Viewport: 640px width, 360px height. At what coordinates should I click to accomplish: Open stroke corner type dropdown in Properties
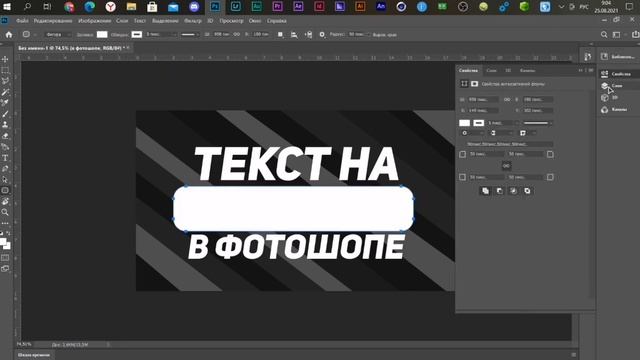[x=528, y=133]
